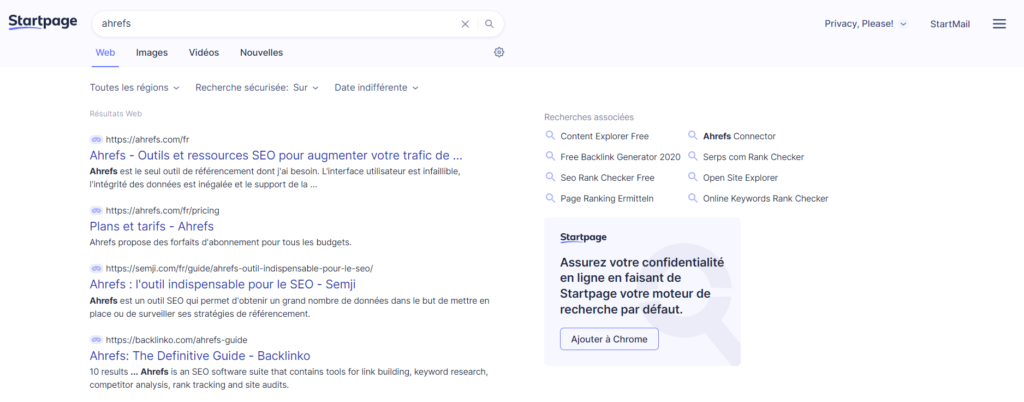1024x402 pixels.
Task: Clear the search box with X icon
Action: coord(465,24)
